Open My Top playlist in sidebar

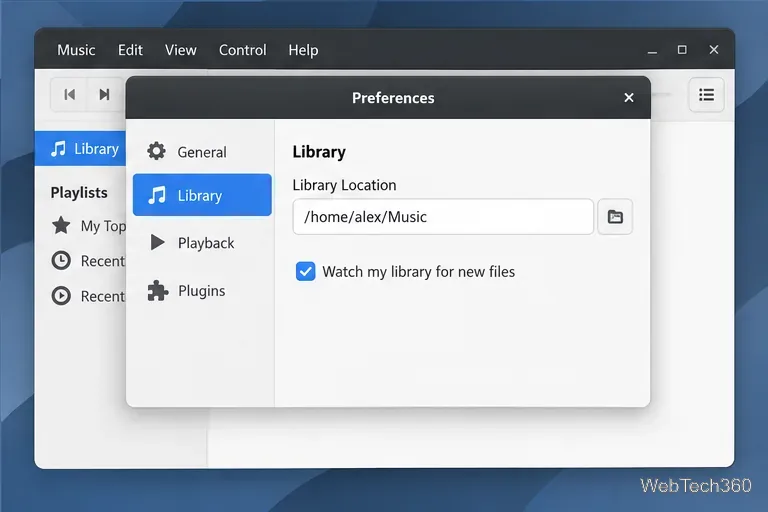click(89, 226)
